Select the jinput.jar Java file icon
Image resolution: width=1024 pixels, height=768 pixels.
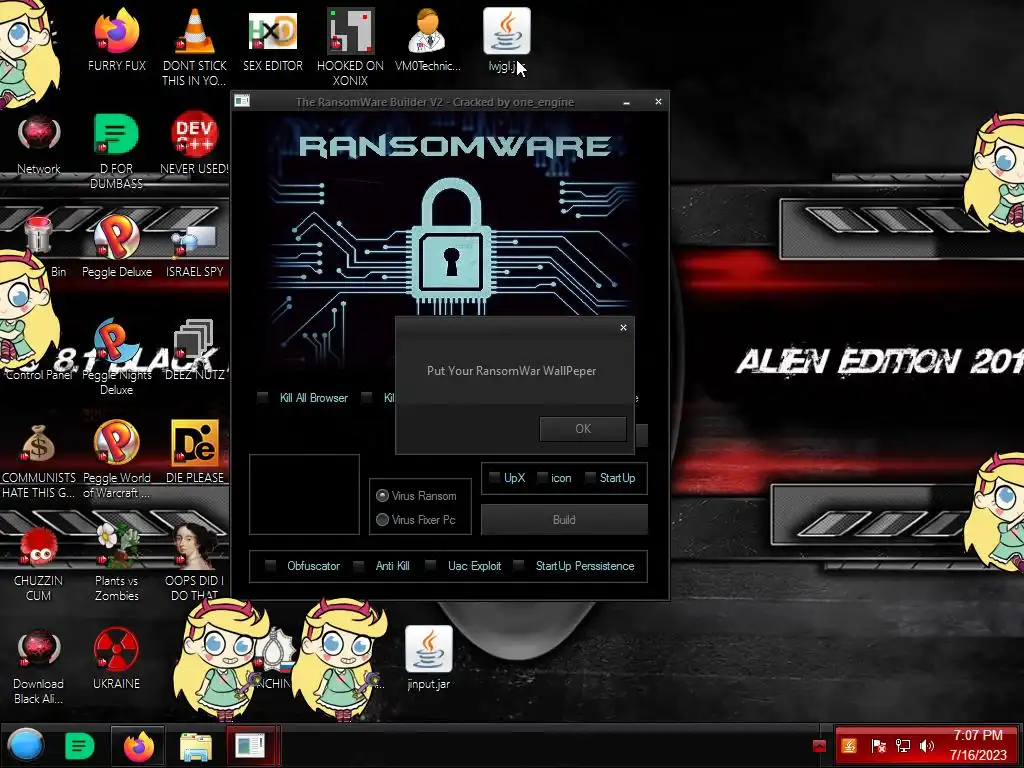click(x=428, y=658)
